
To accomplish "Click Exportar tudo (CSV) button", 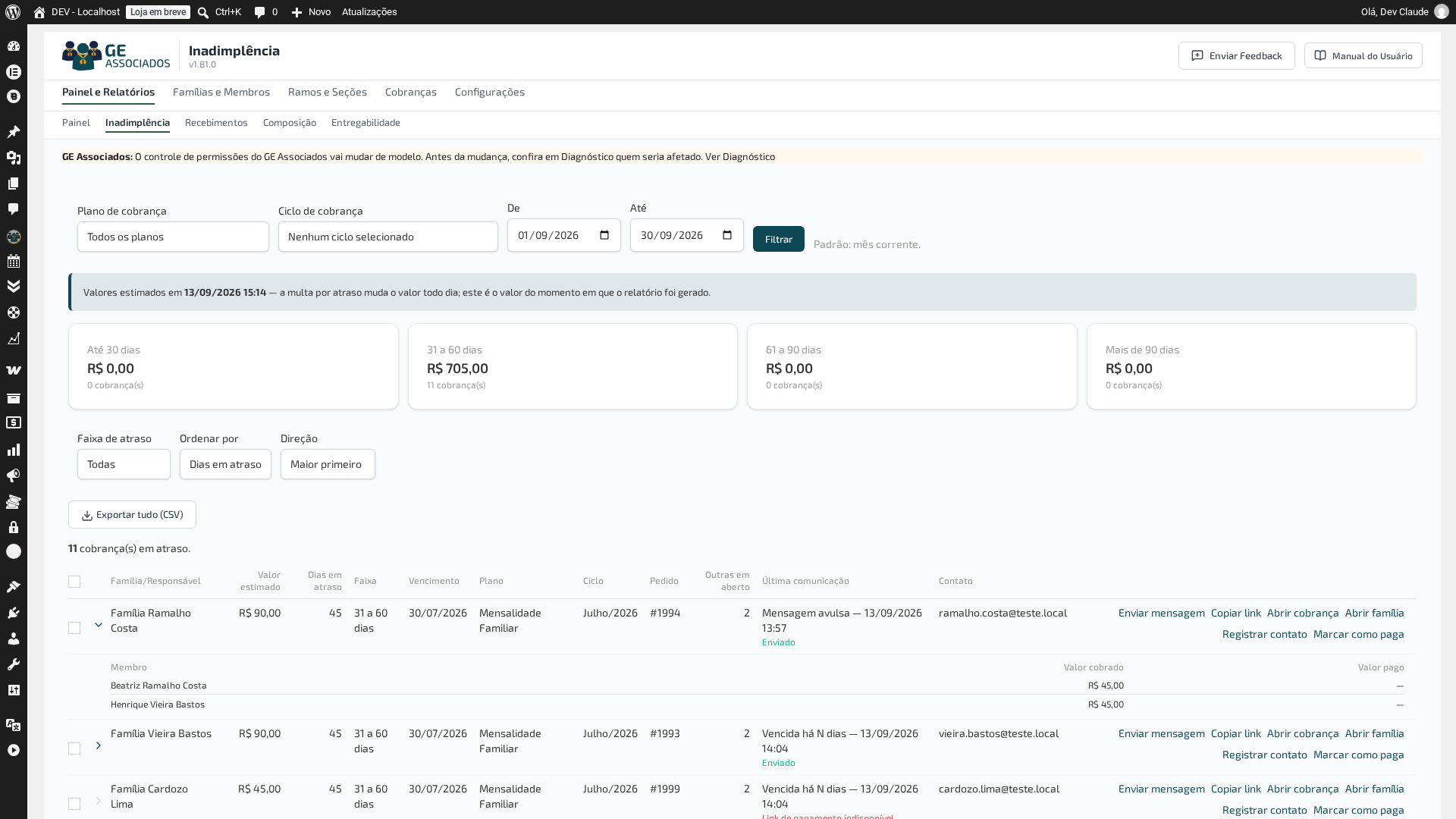I will point(132,515).
